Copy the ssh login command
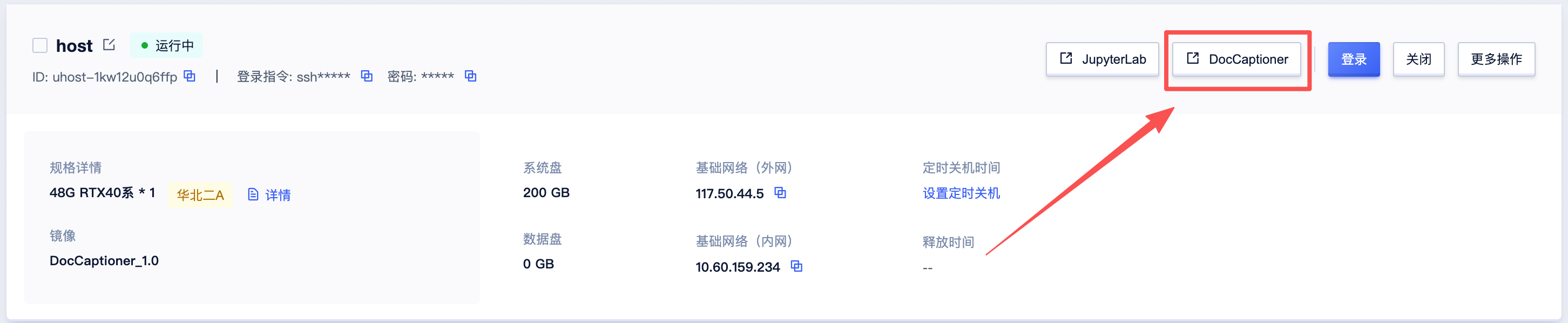Screen dimensions: 1568x323 [x=367, y=76]
